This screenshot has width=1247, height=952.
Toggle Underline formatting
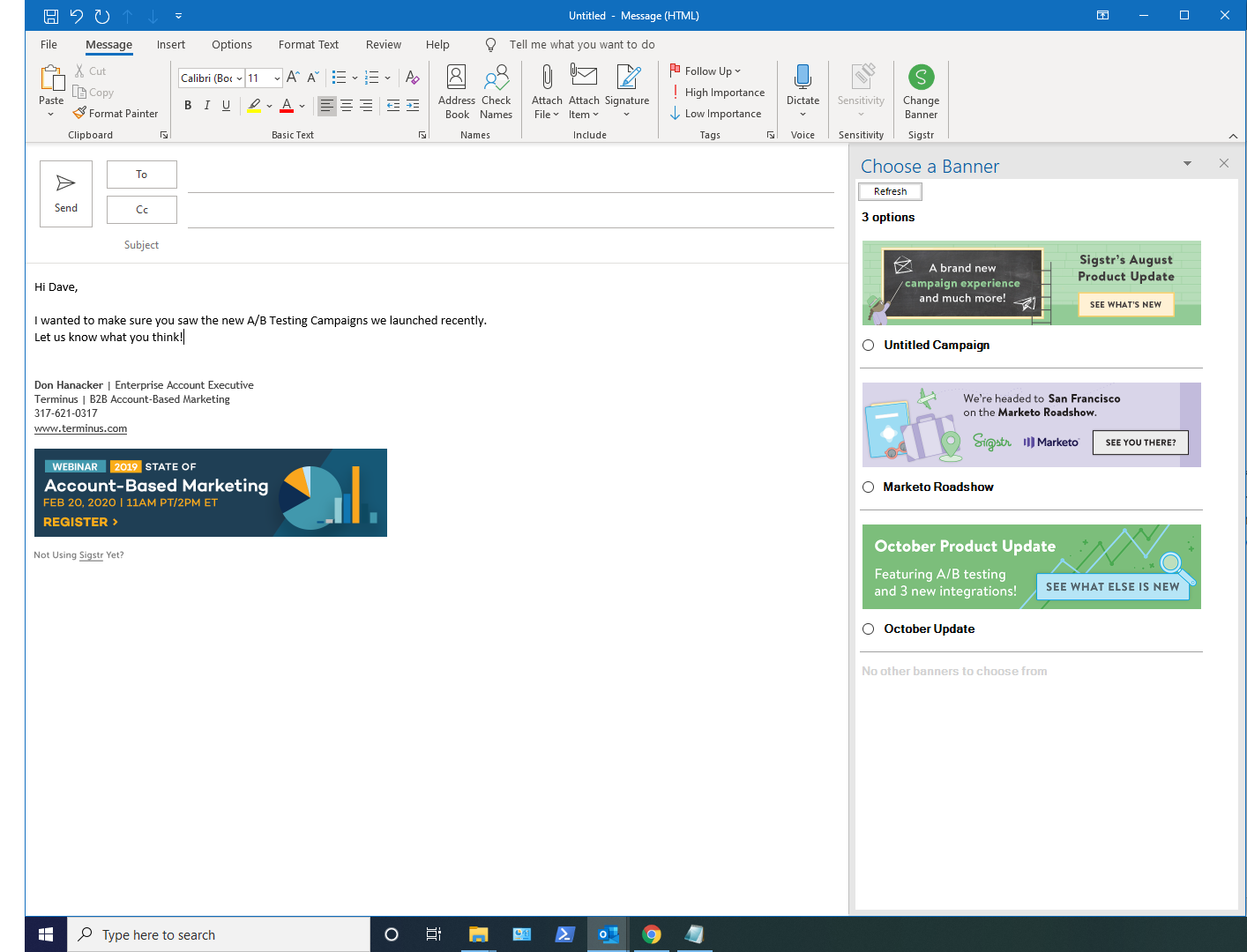227,106
